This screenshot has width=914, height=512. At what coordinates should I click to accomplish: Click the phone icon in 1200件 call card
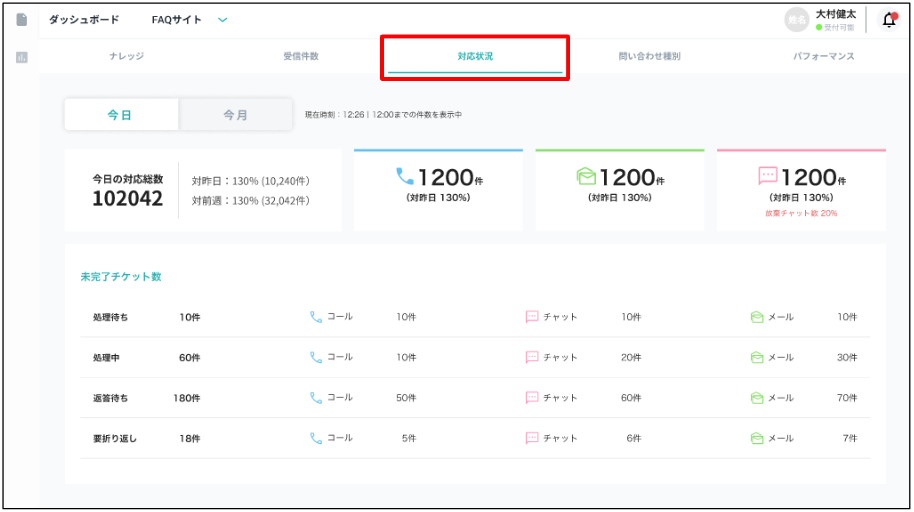coord(405,177)
